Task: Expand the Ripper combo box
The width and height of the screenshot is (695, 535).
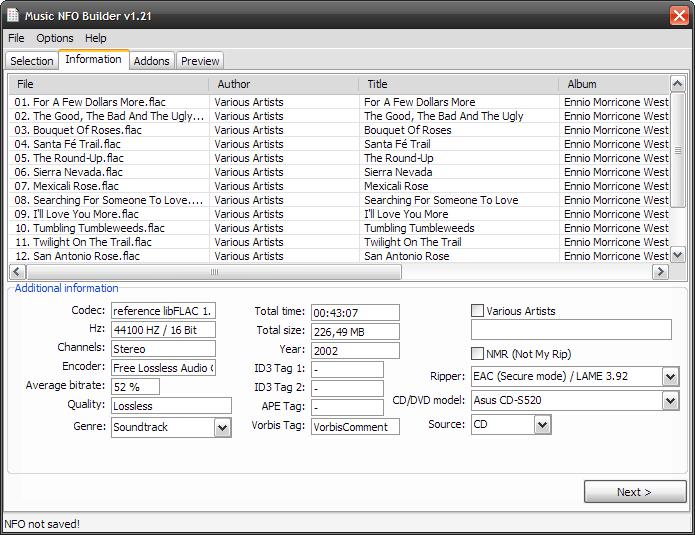Action: click(x=670, y=377)
